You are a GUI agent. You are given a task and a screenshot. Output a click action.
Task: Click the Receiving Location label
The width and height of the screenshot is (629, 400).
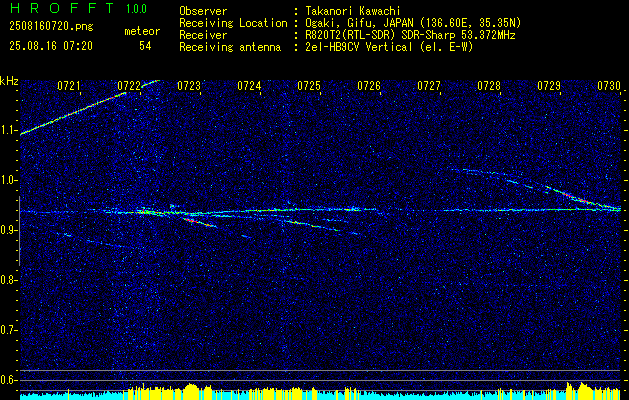click(233, 23)
